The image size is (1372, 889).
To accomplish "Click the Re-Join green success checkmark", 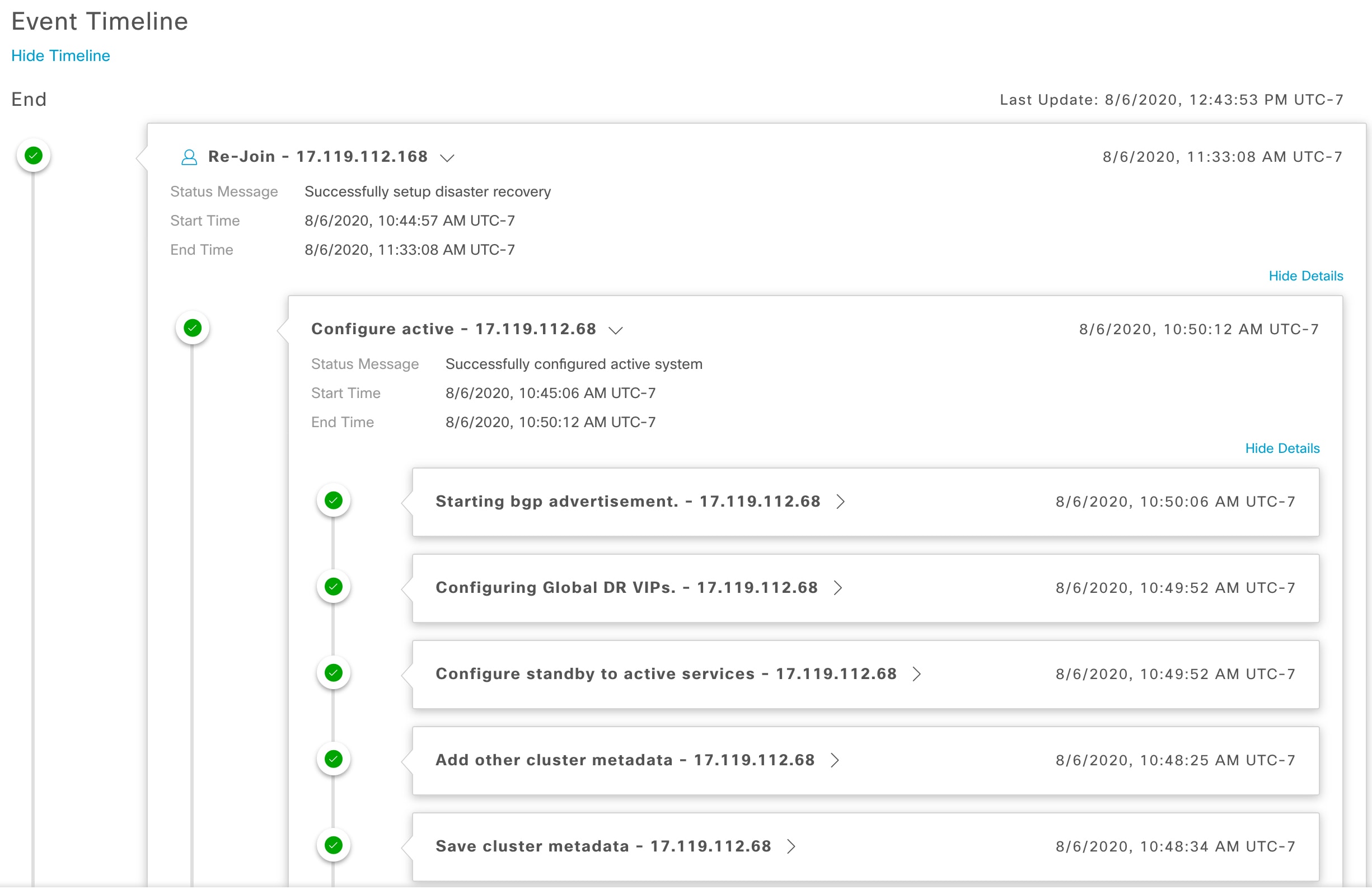I will coord(34,156).
